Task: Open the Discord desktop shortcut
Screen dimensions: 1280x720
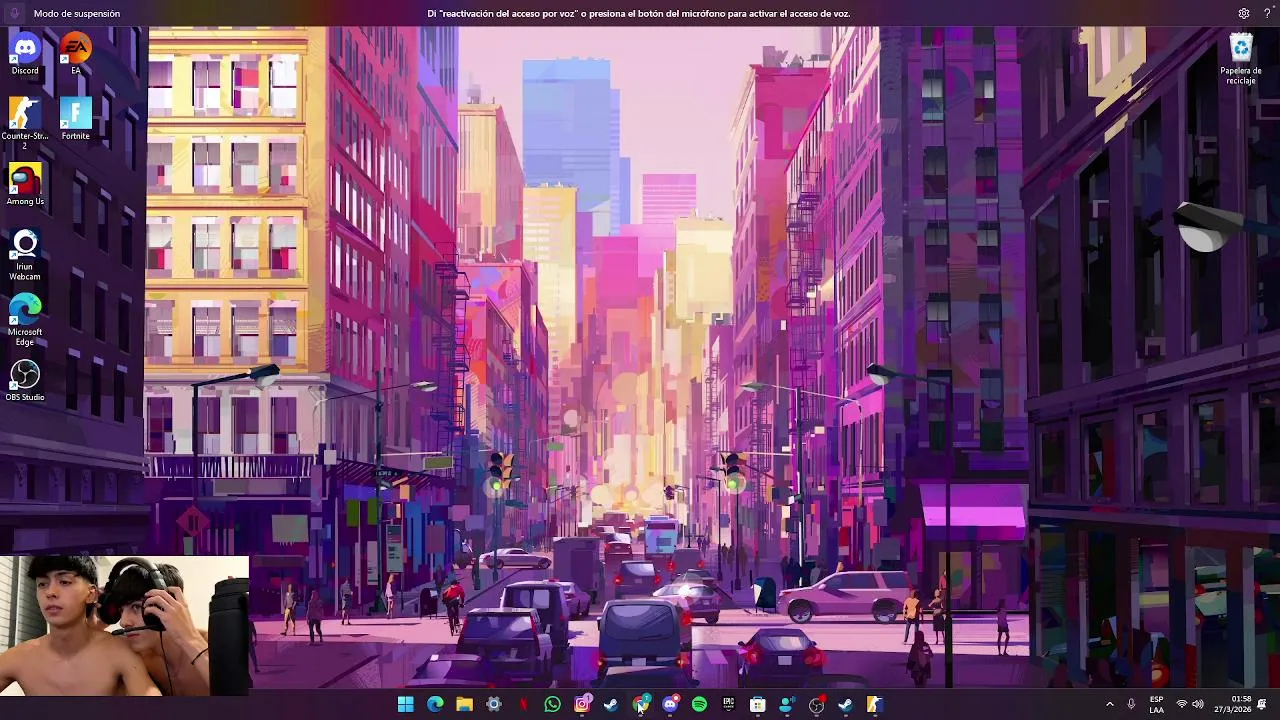Action: point(25,54)
